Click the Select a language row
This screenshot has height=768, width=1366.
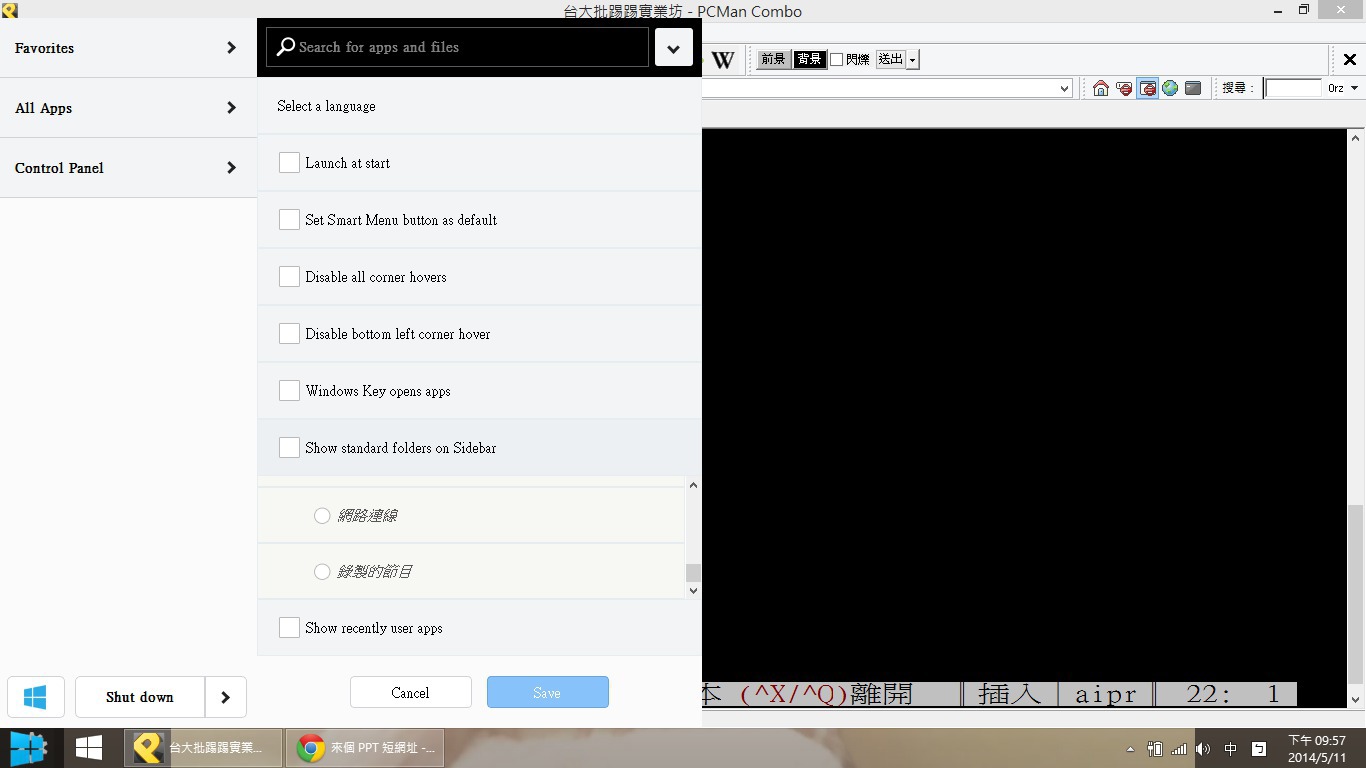pos(480,105)
